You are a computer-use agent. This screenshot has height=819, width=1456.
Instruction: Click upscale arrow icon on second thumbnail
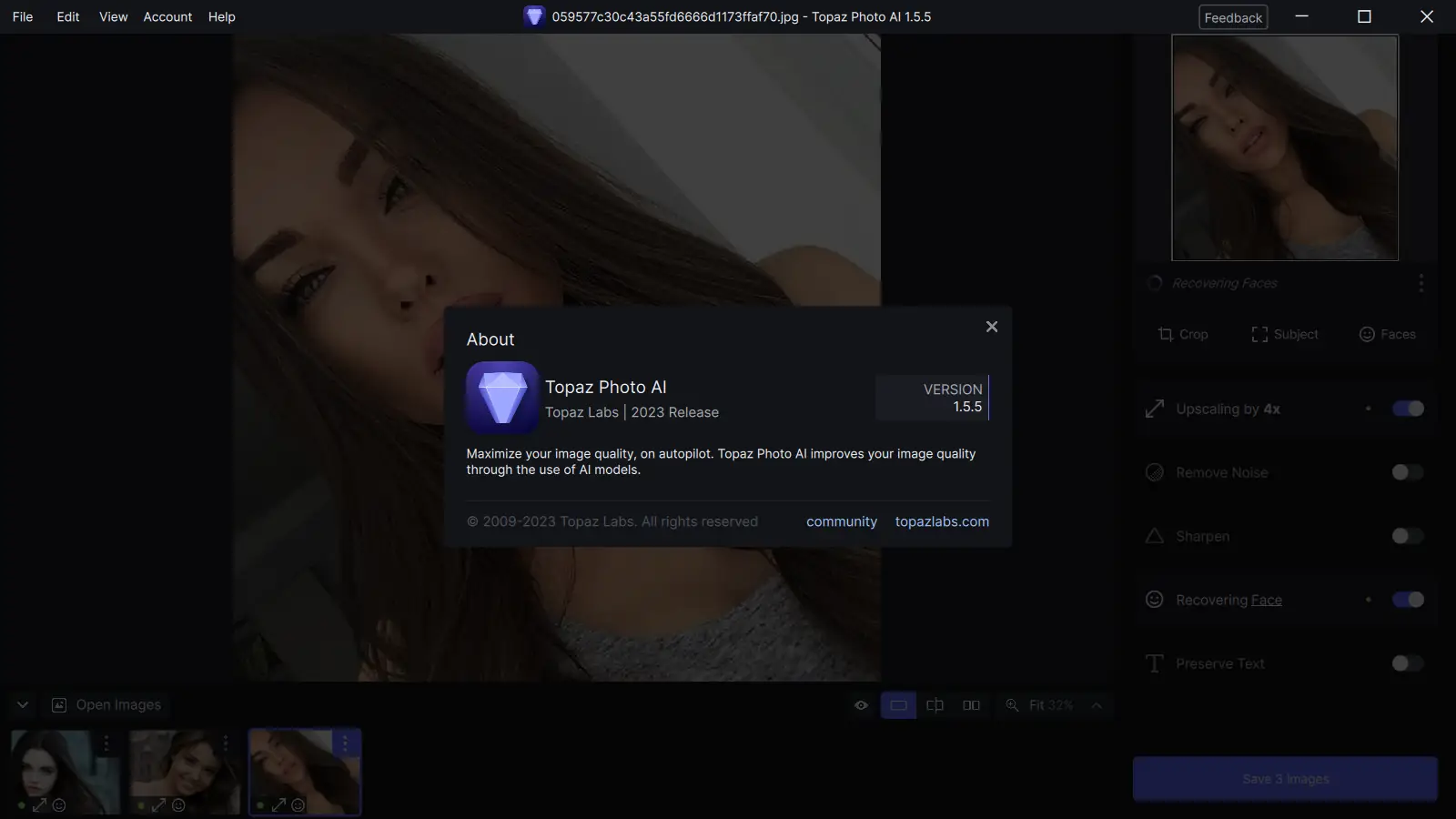tap(158, 805)
